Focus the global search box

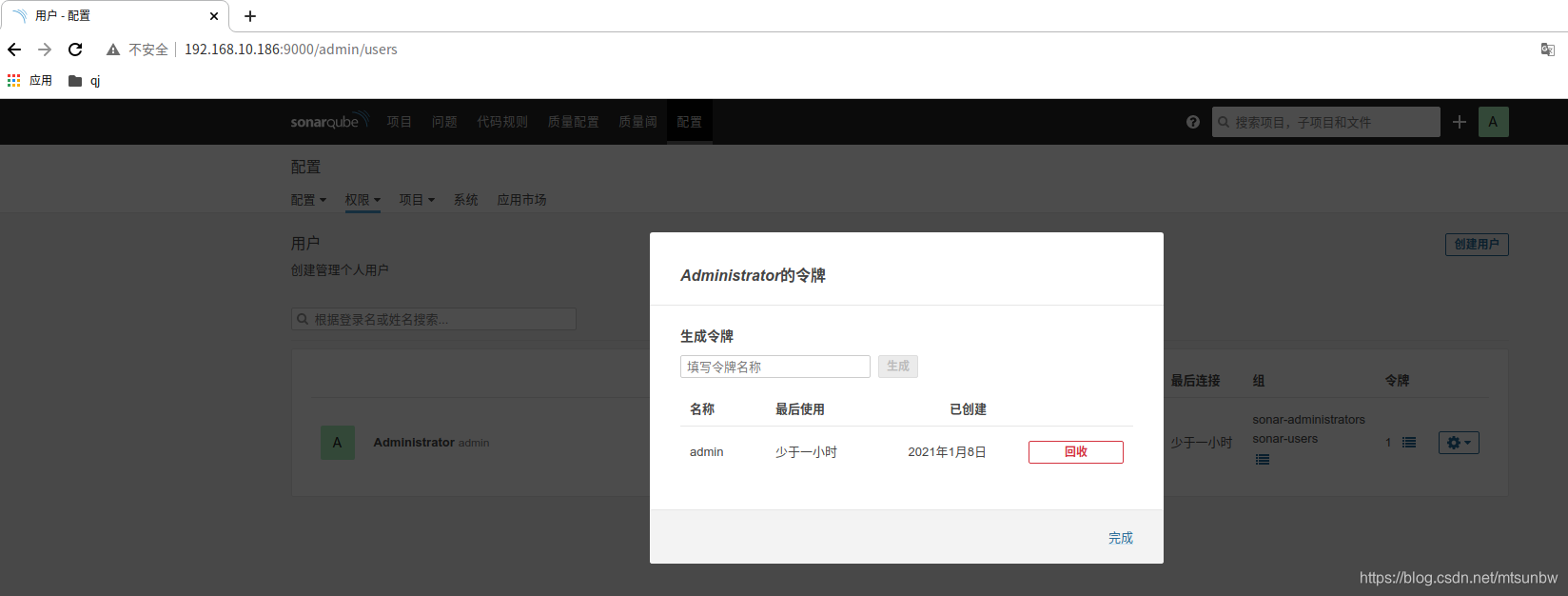[x=1326, y=122]
